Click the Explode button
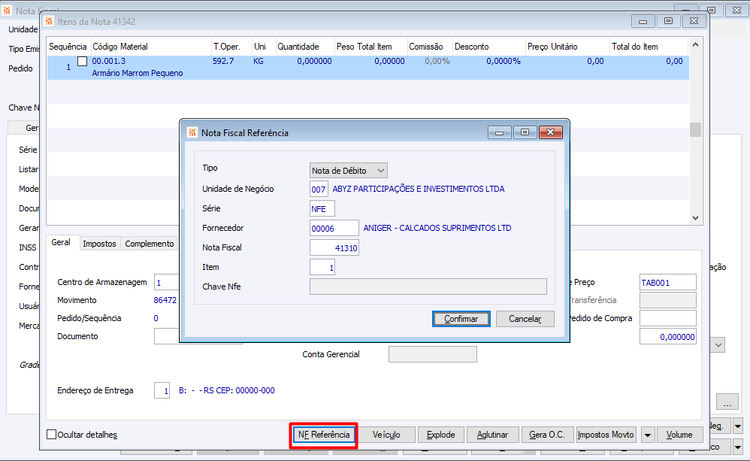 pos(441,435)
